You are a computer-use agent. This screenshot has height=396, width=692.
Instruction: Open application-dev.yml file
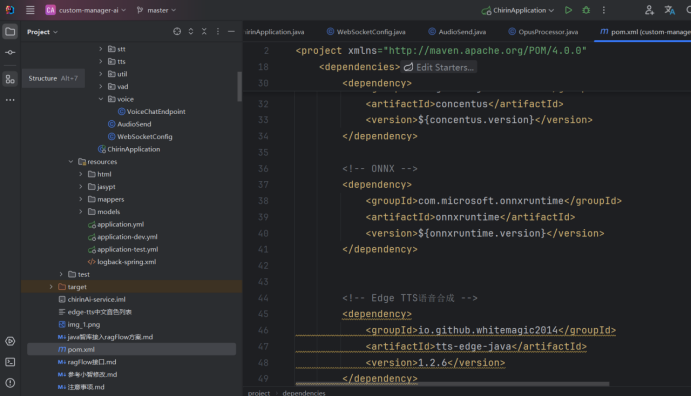click(x=122, y=237)
